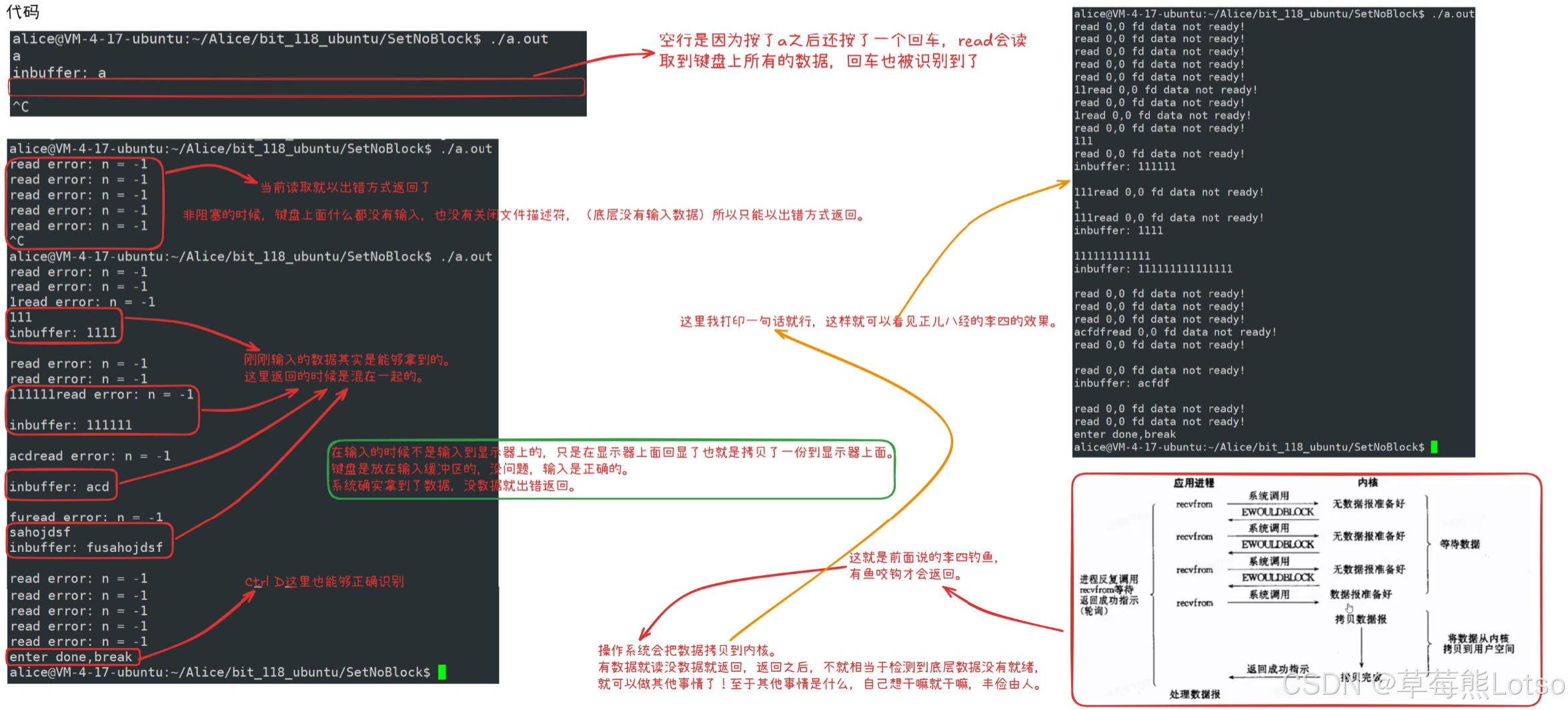Viewport: 1568px width, 710px height.
Task: Click '111111read error: n = -1' line
Action: 101,395
